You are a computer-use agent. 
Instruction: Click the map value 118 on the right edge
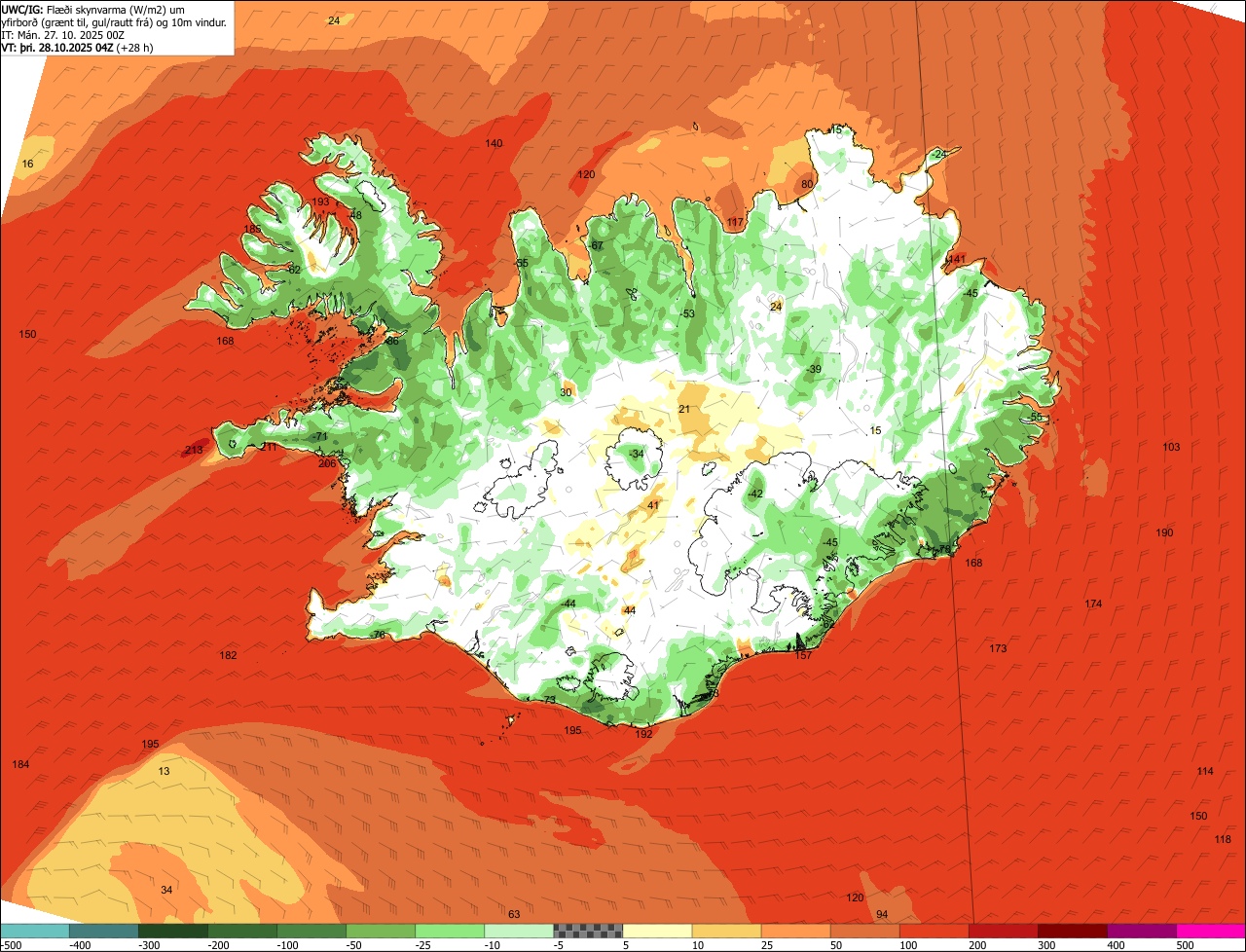(x=1223, y=839)
